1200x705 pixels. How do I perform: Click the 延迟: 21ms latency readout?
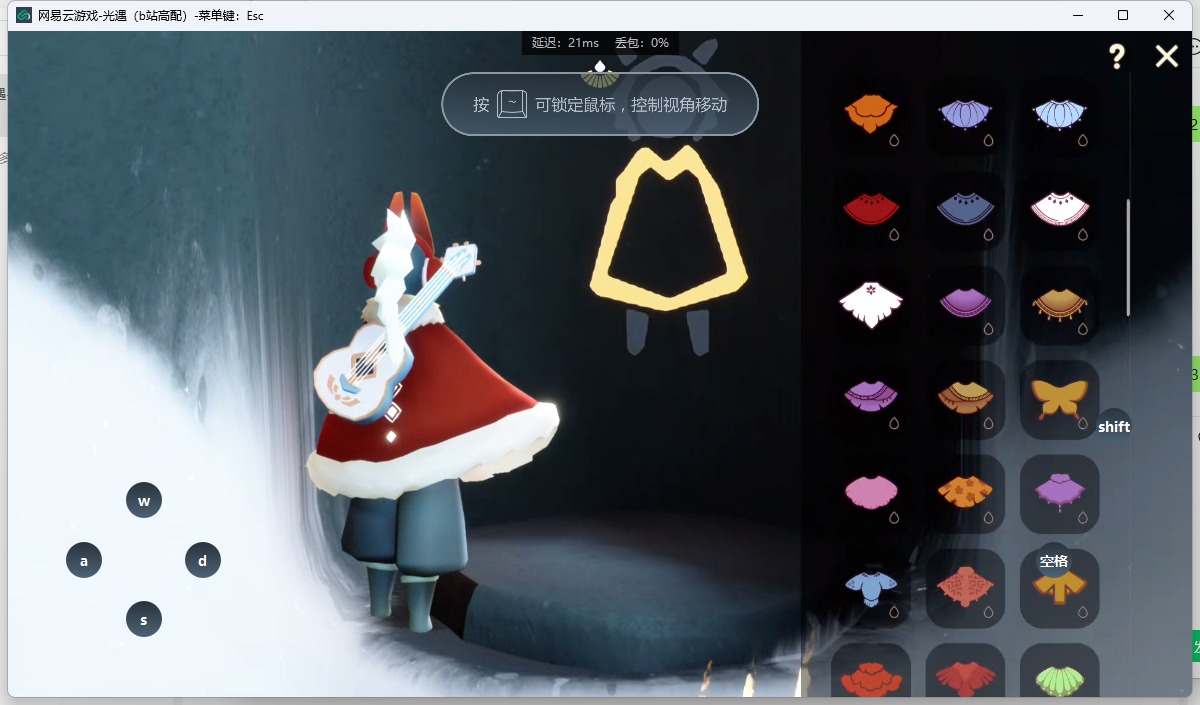[x=565, y=43]
